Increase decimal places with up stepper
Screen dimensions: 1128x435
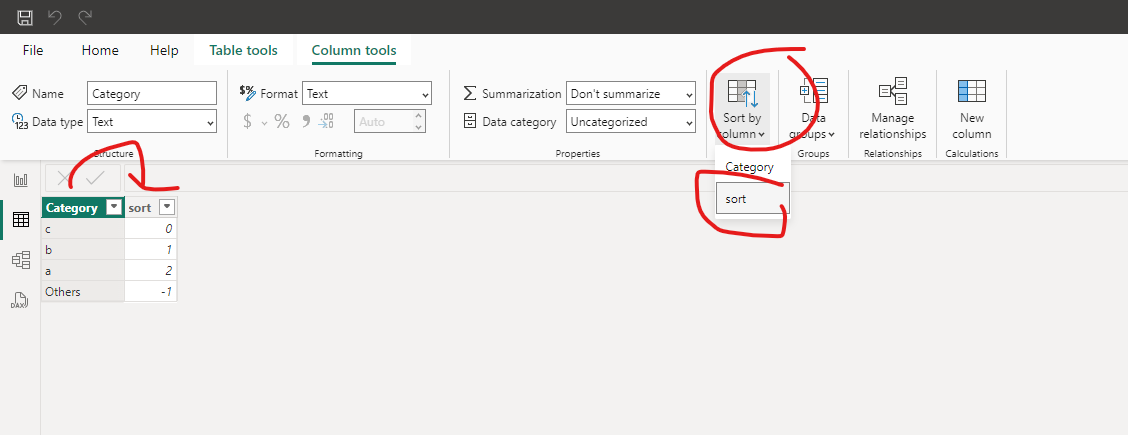(419, 116)
